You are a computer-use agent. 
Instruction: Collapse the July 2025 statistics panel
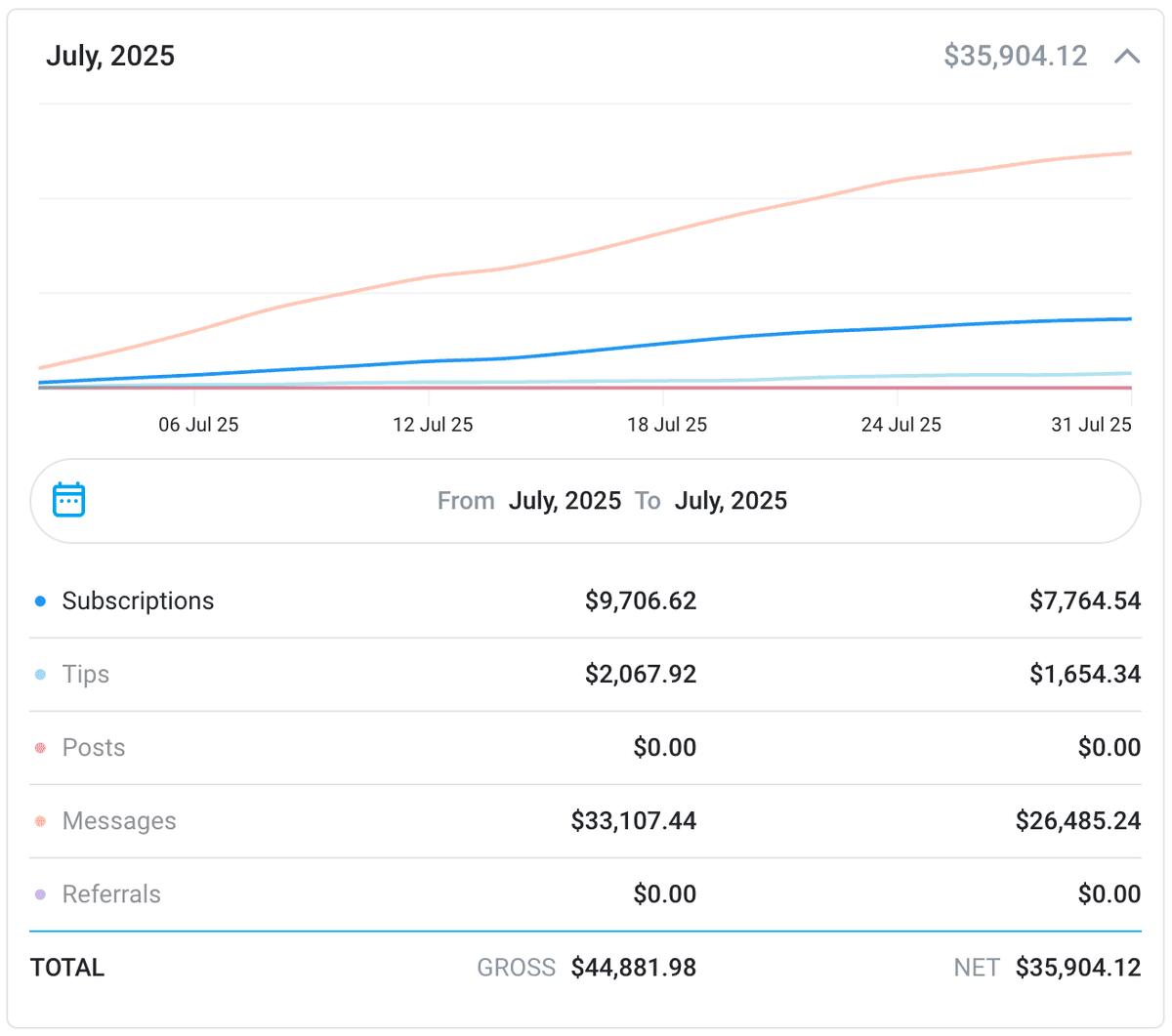(x=1126, y=56)
